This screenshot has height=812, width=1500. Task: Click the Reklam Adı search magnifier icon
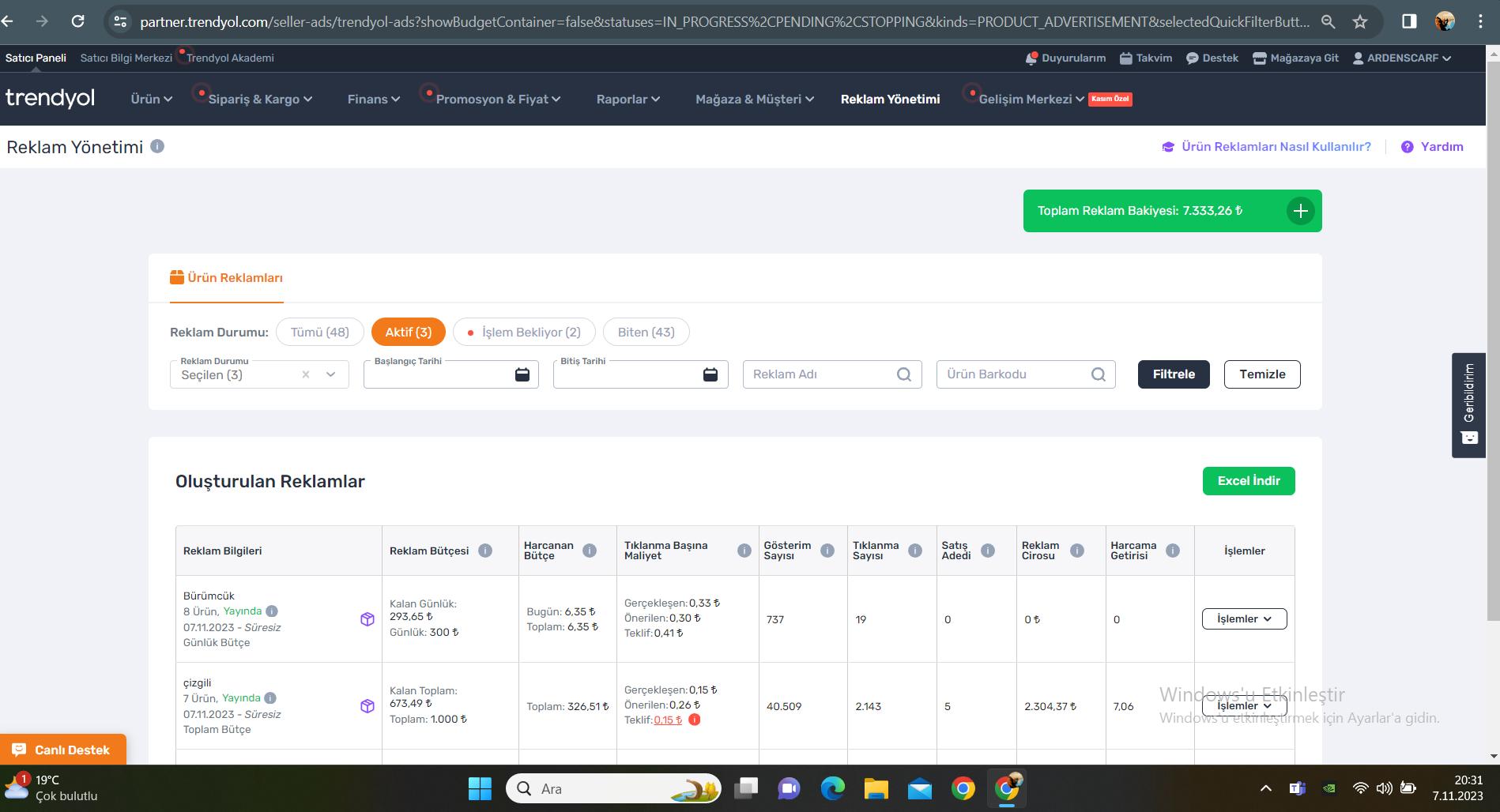904,374
